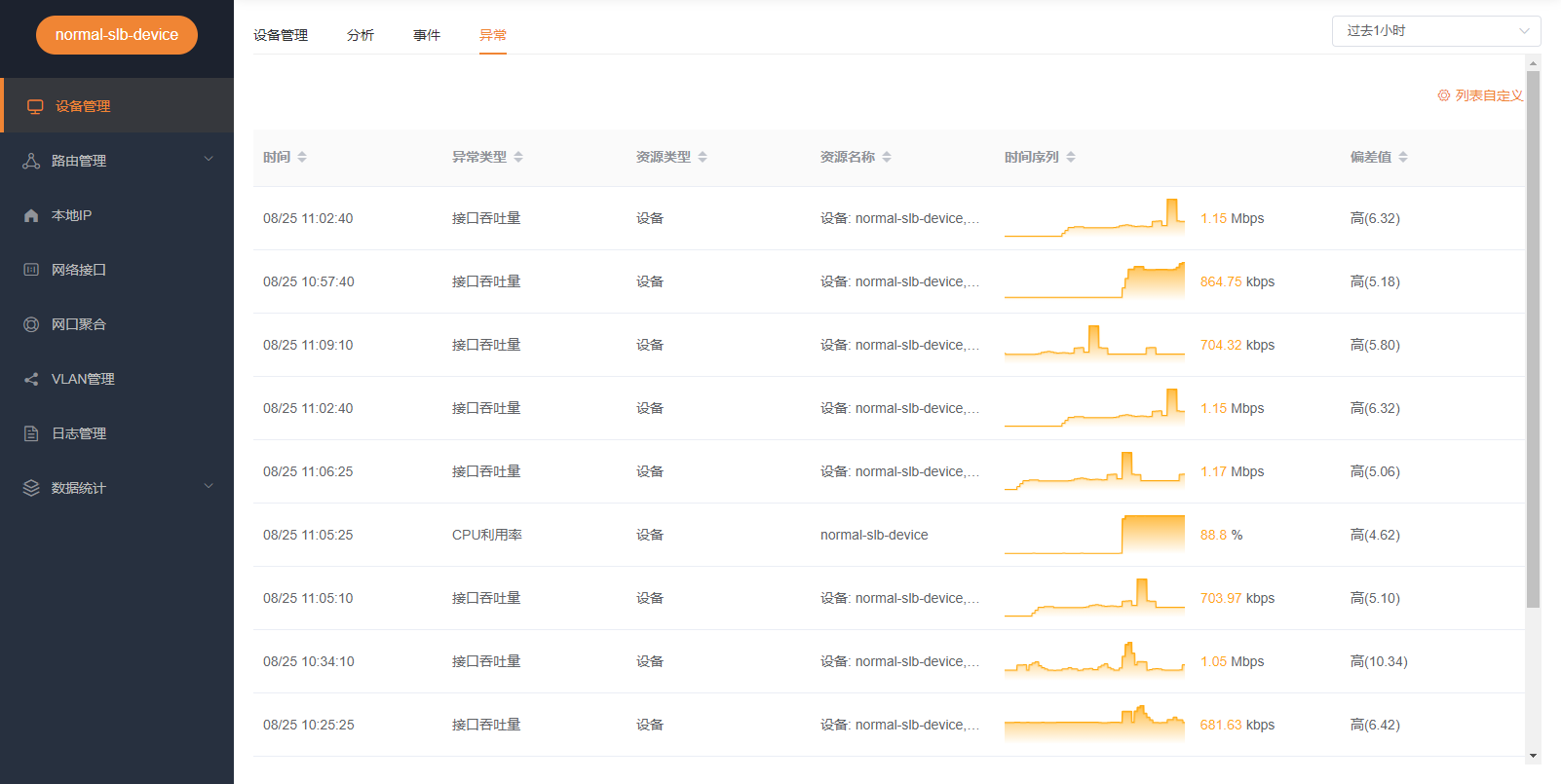Click the 网口聚合 icon in sidebar
Image resolution: width=1561 pixels, height=784 pixels.
31,324
